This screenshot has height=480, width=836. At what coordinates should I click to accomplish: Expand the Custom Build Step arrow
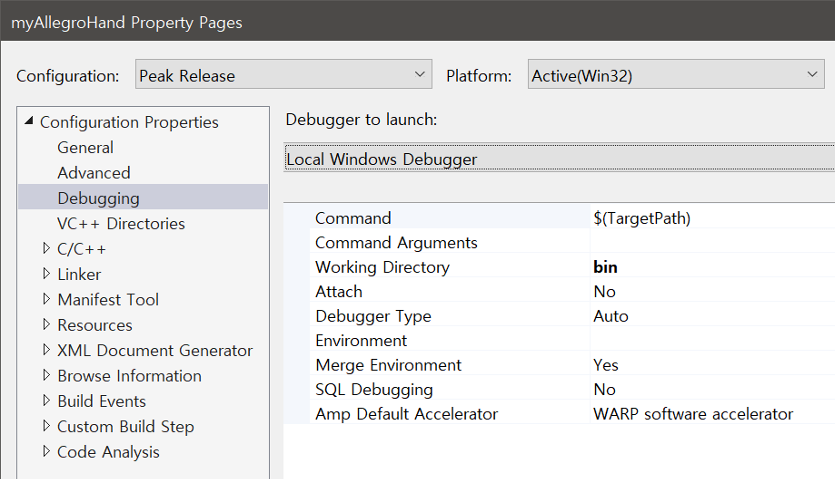(46, 426)
